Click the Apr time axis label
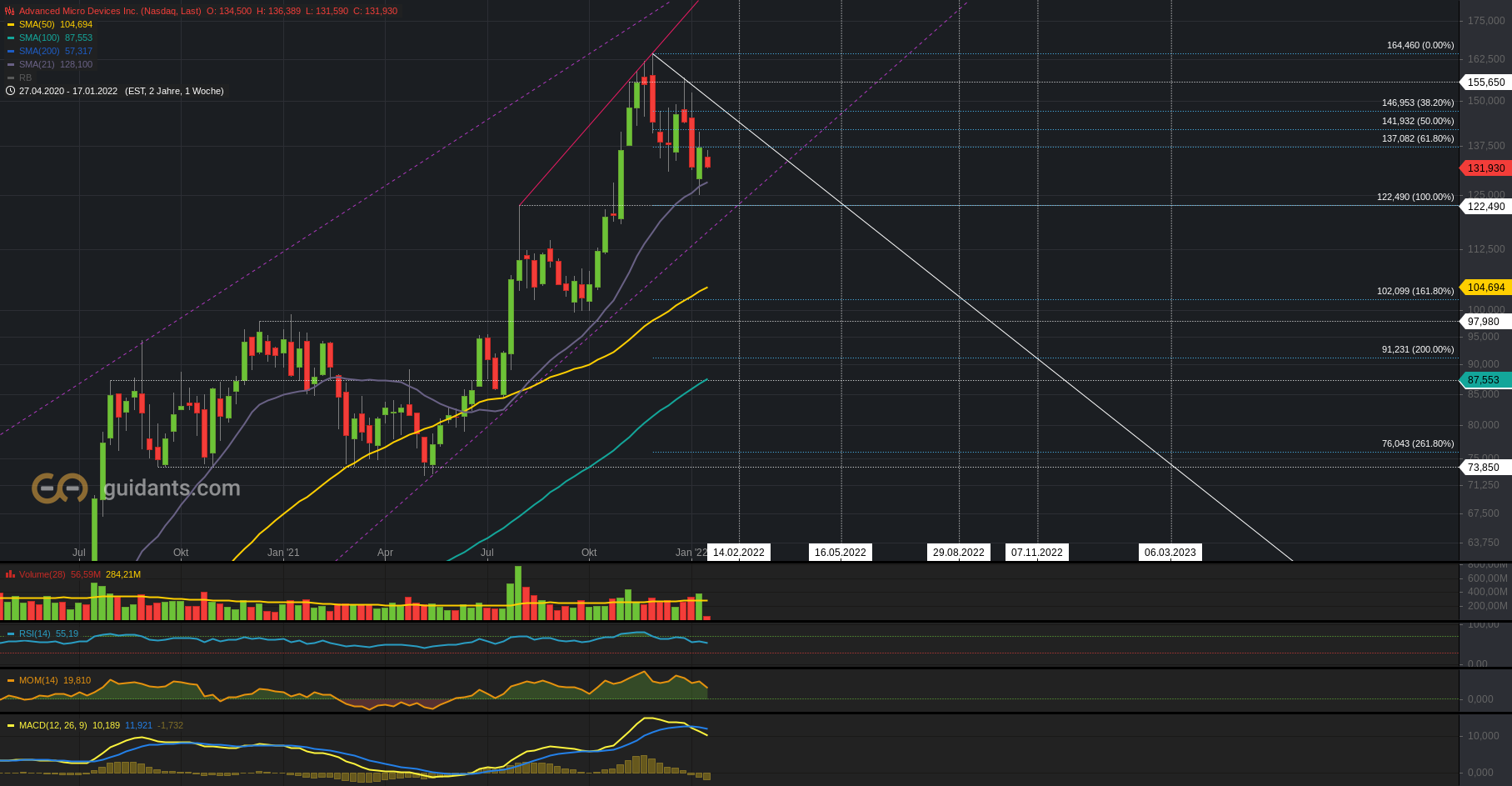1512x786 pixels. [x=385, y=553]
